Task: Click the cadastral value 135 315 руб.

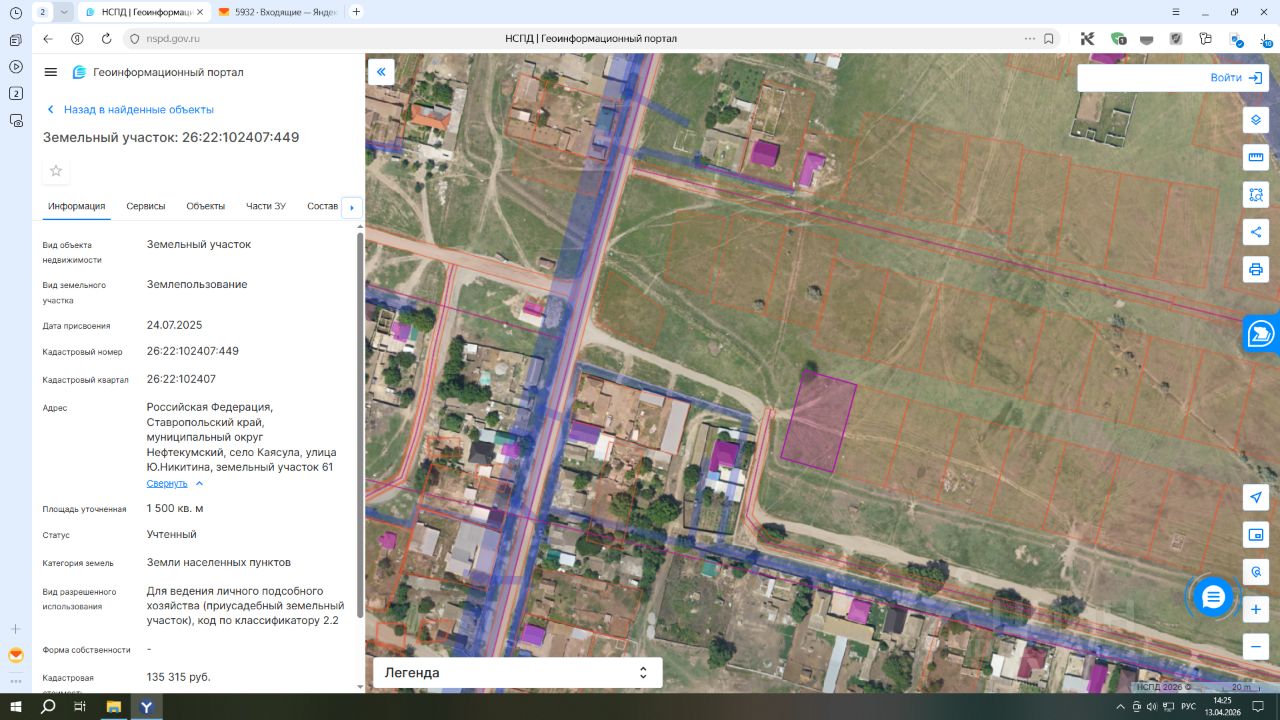Action: (x=179, y=677)
